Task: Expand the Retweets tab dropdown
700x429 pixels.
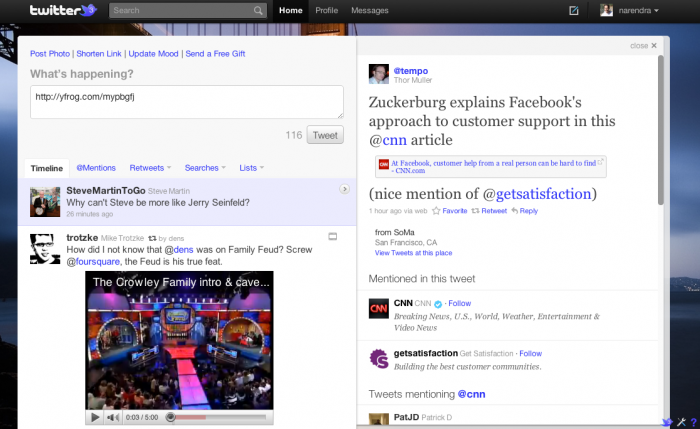Action: pos(151,168)
